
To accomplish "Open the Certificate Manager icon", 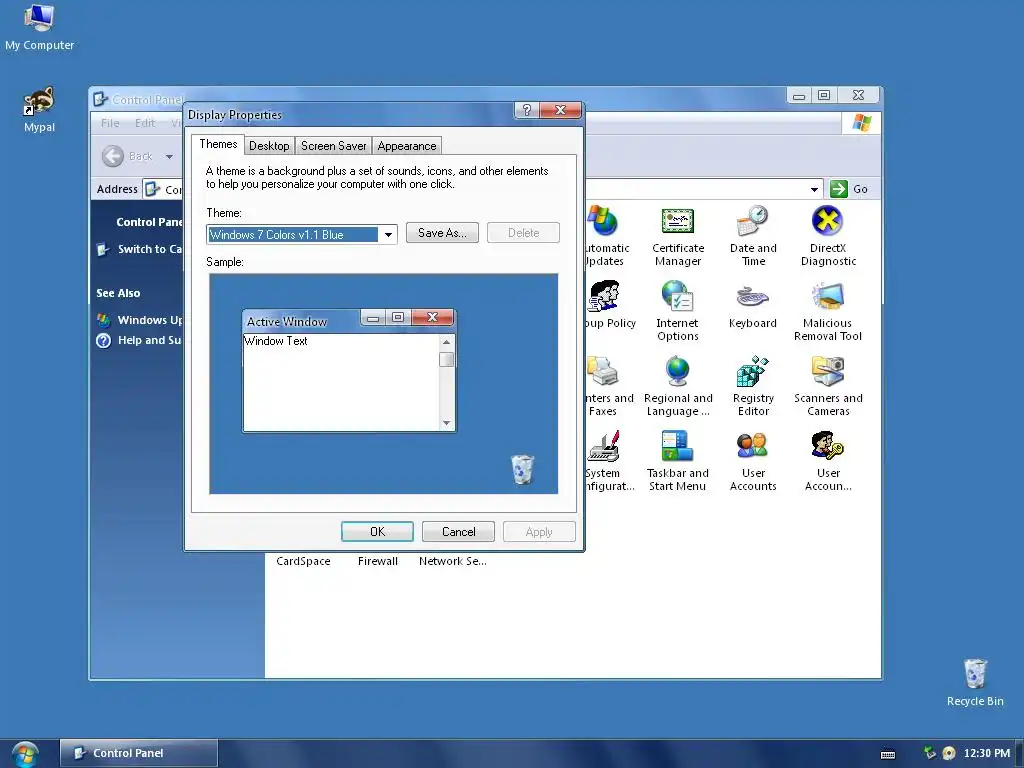I will [678, 236].
